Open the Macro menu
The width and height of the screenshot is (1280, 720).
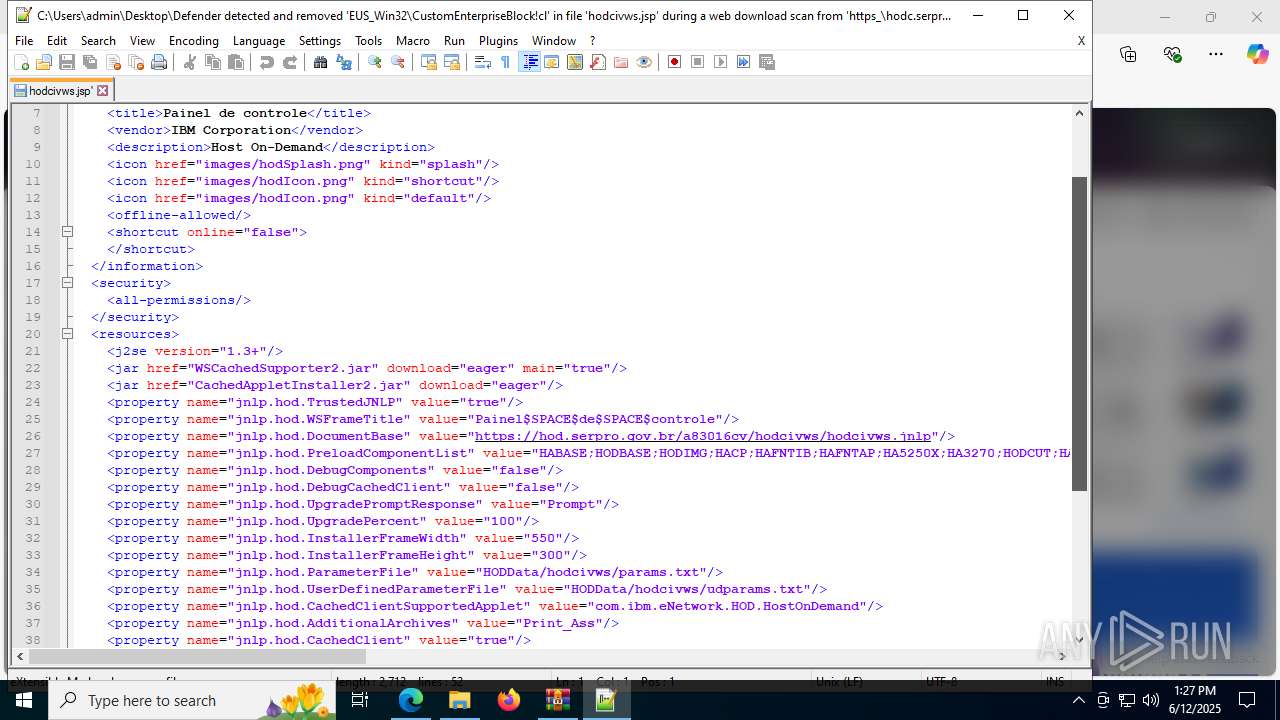412,40
